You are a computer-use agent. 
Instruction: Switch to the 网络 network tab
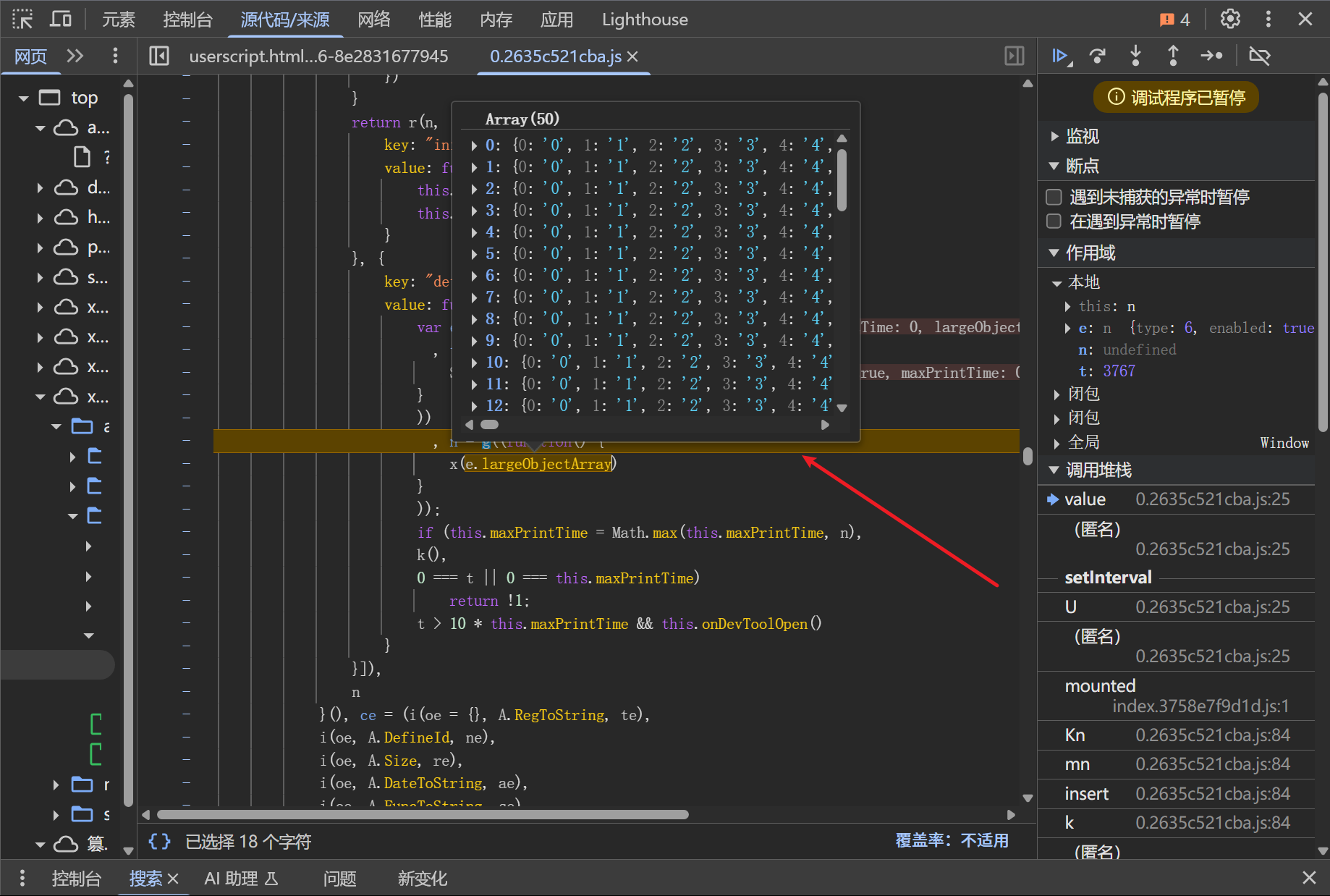point(374,20)
